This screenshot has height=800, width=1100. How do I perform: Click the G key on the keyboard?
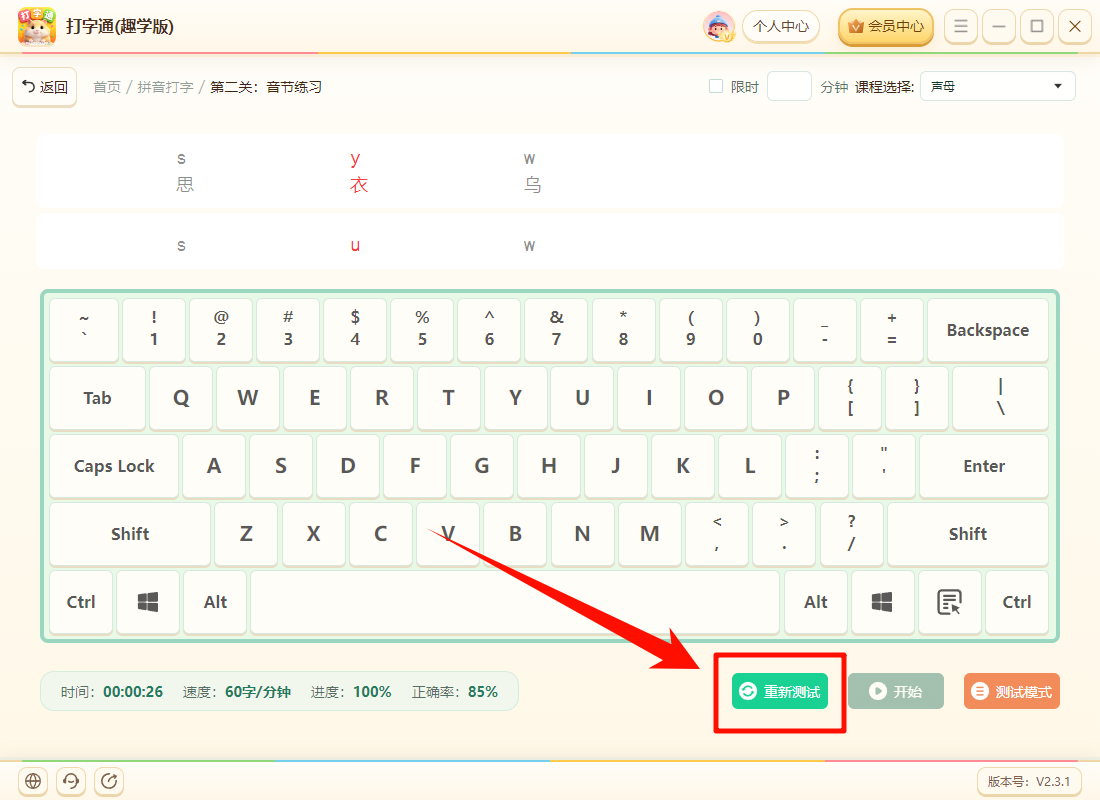(x=482, y=466)
